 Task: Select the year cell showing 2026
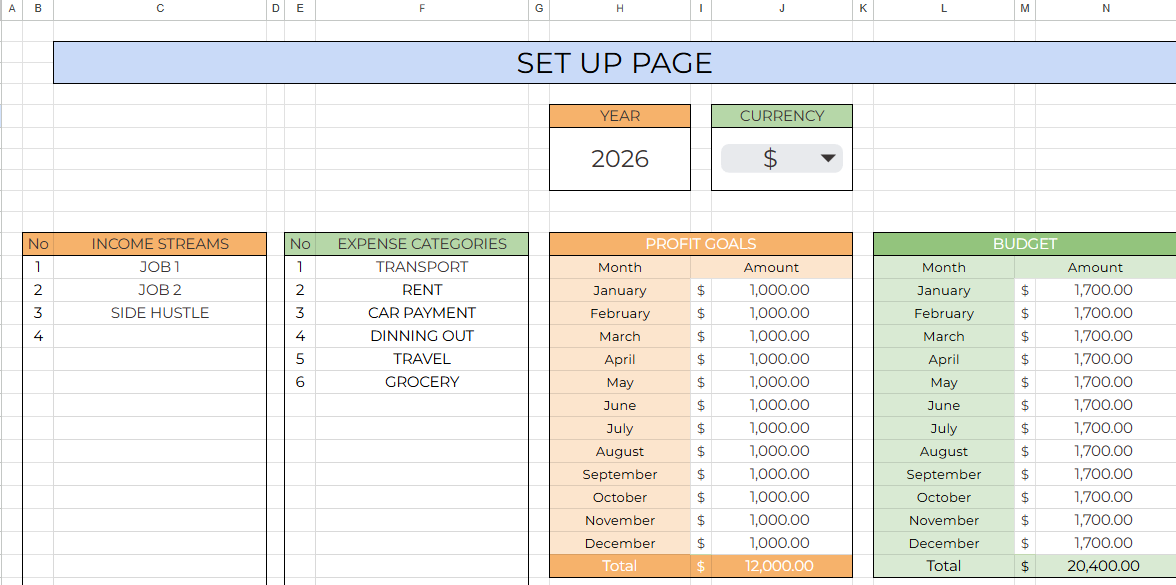(x=620, y=159)
